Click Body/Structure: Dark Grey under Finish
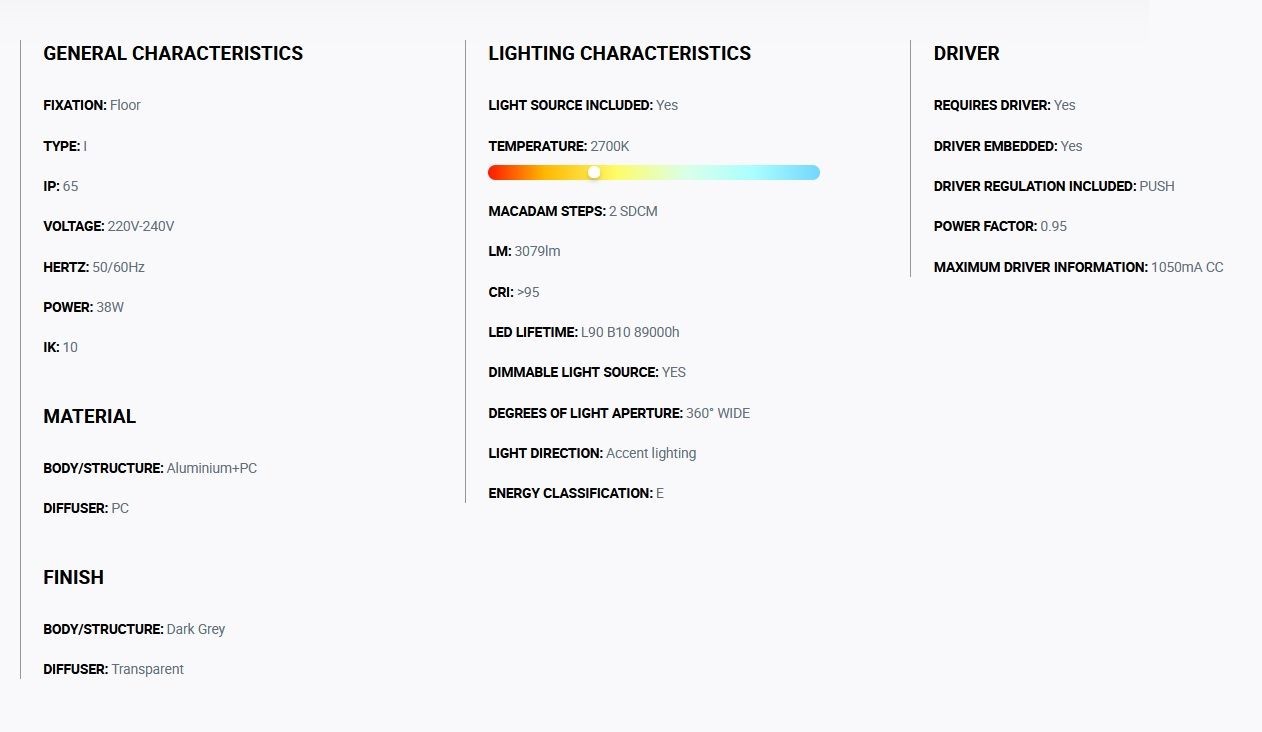Image resolution: width=1262 pixels, height=732 pixels. [x=134, y=629]
